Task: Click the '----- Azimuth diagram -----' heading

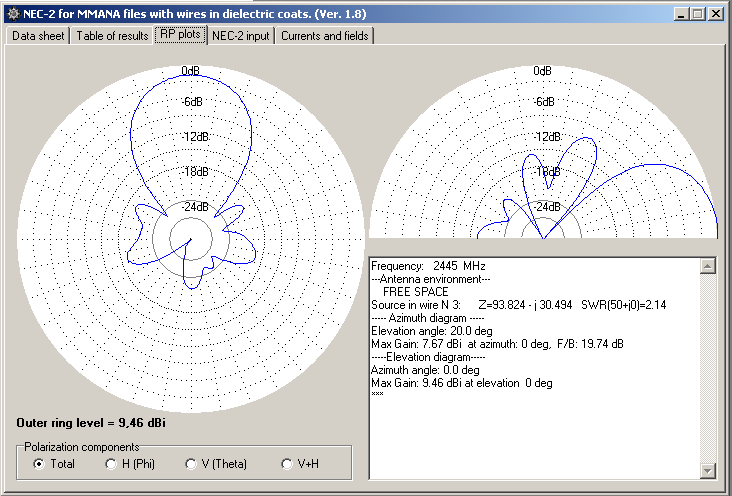Action: [x=428, y=318]
